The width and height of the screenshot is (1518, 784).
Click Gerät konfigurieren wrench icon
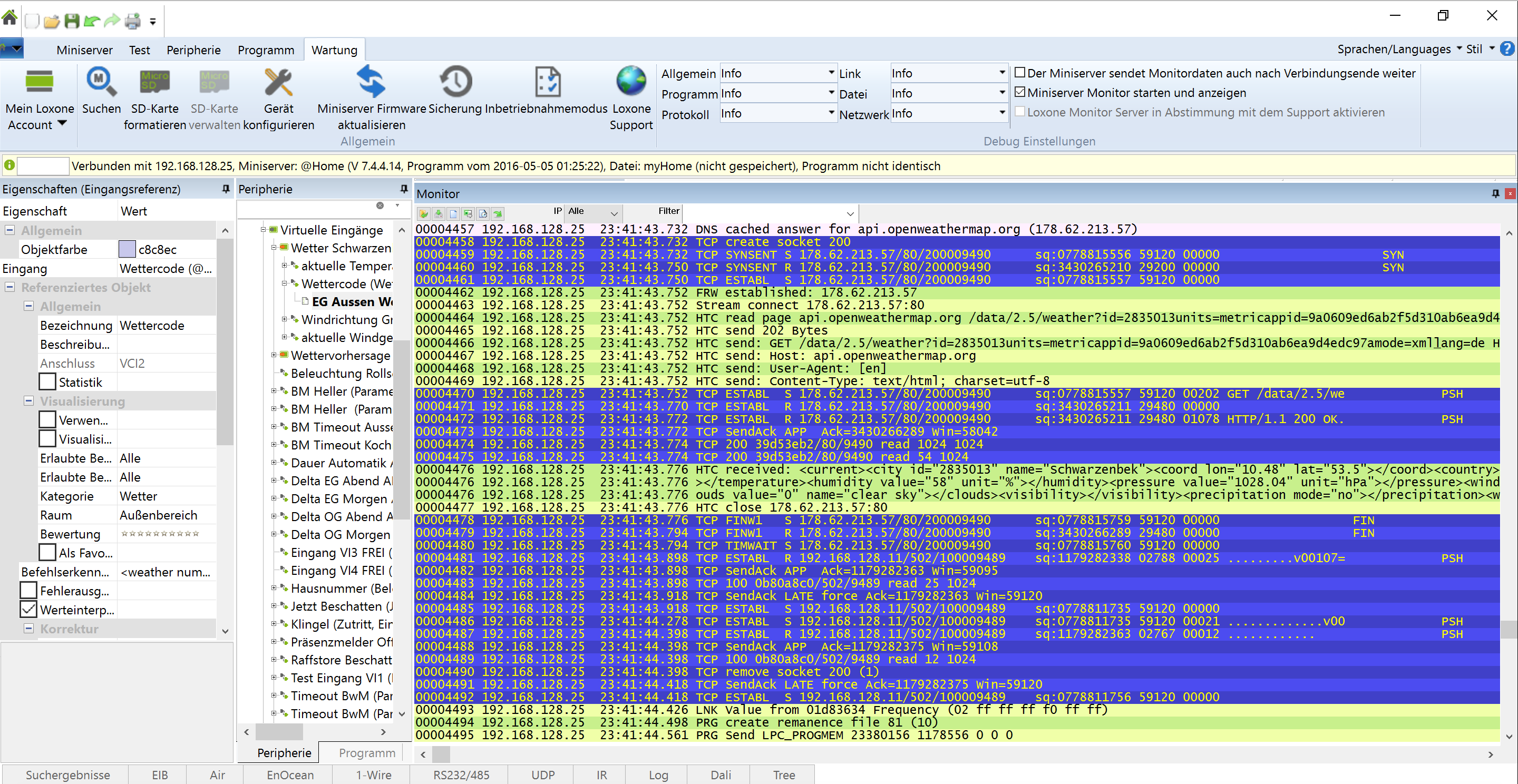click(278, 83)
